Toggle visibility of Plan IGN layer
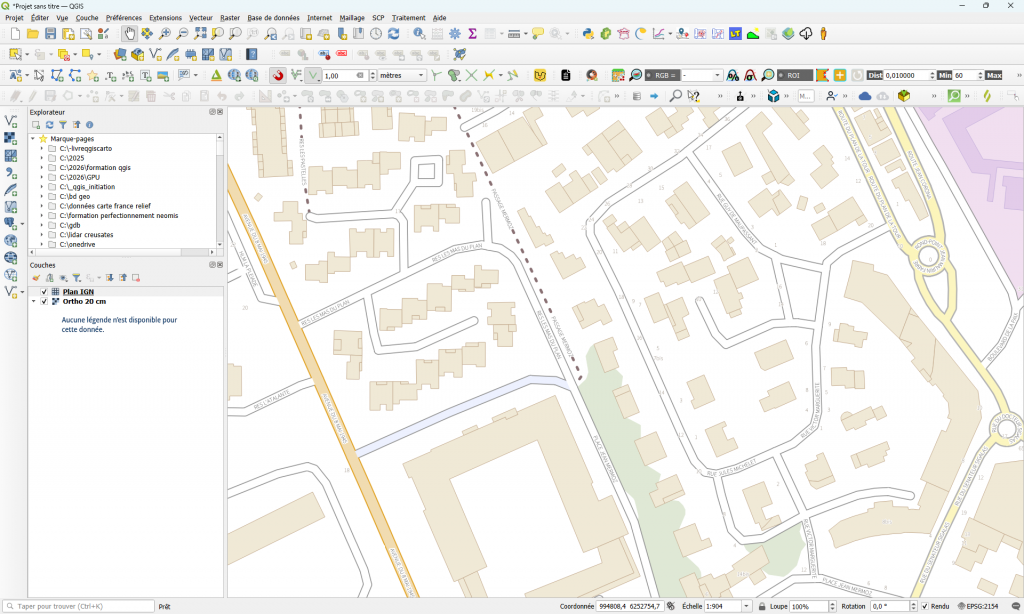This screenshot has height=614, width=1024. click(x=44, y=291)
